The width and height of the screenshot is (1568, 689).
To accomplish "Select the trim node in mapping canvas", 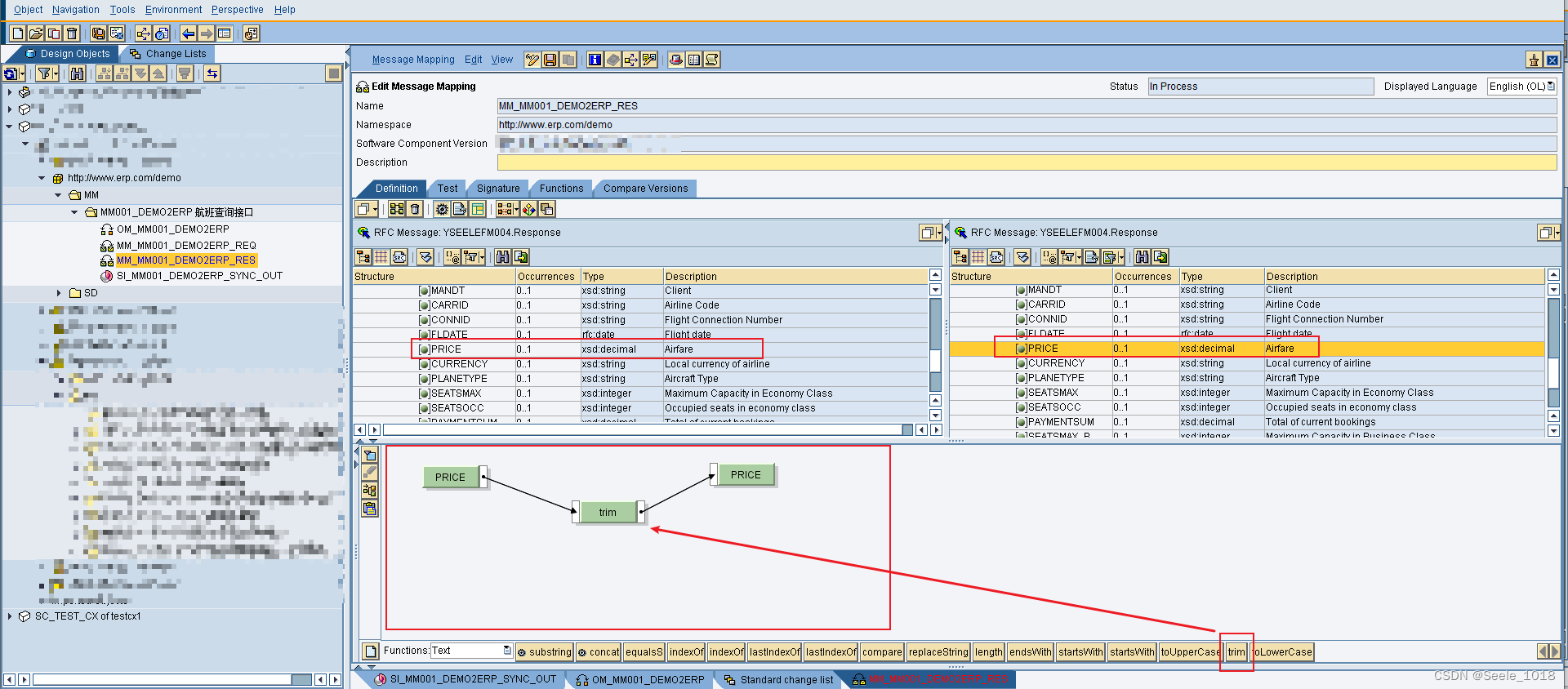I will click(608, 513).
